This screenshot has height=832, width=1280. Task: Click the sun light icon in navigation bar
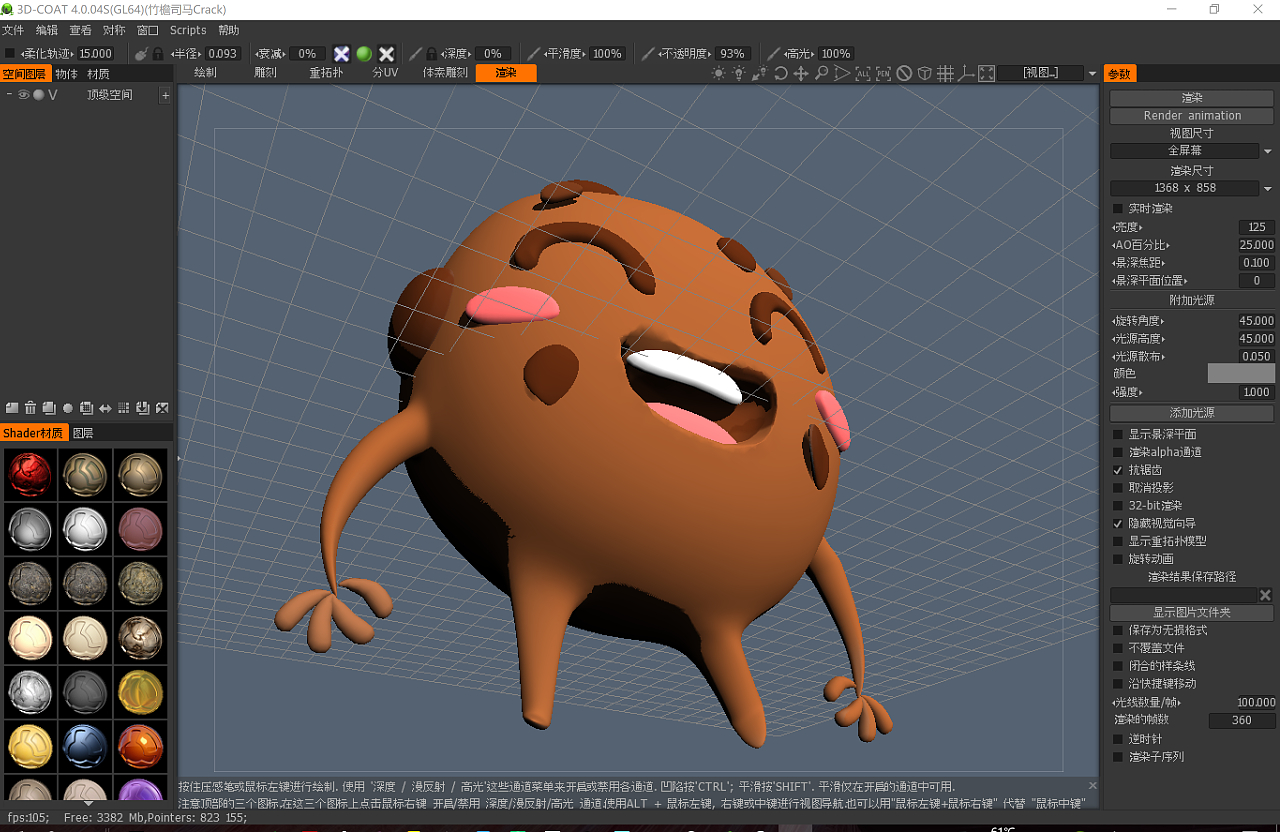coord(718,73)
